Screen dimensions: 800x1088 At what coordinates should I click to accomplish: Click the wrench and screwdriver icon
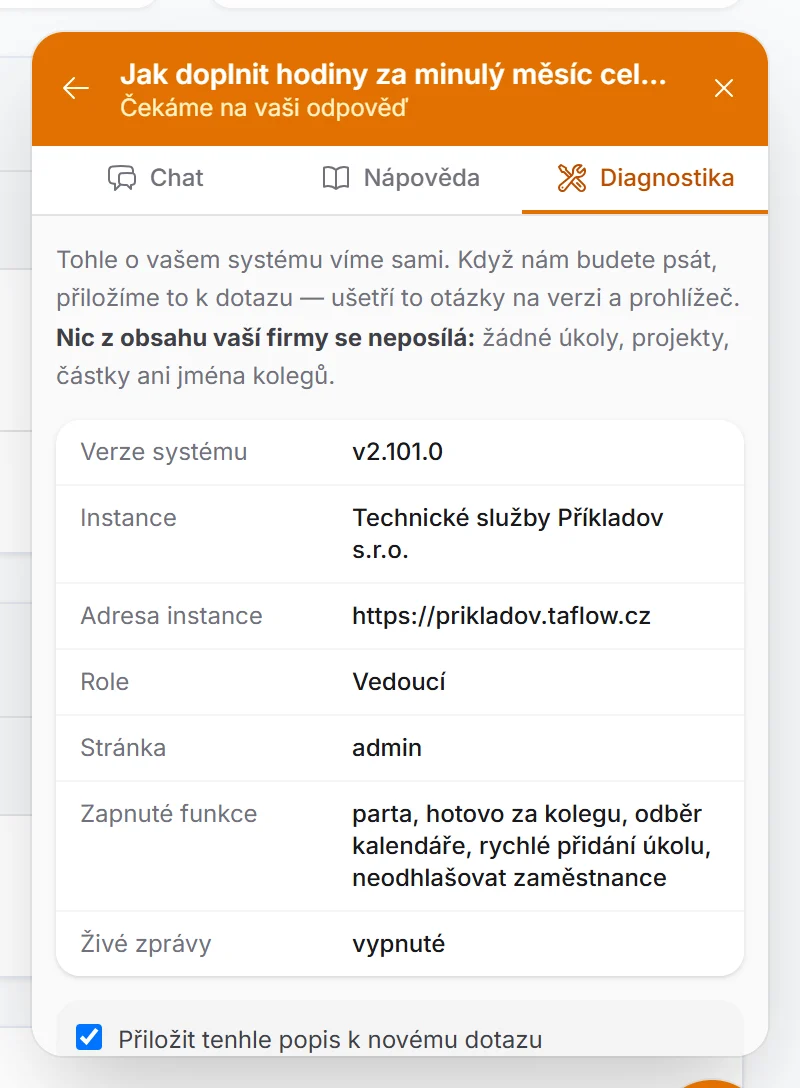tap(572, 178)
